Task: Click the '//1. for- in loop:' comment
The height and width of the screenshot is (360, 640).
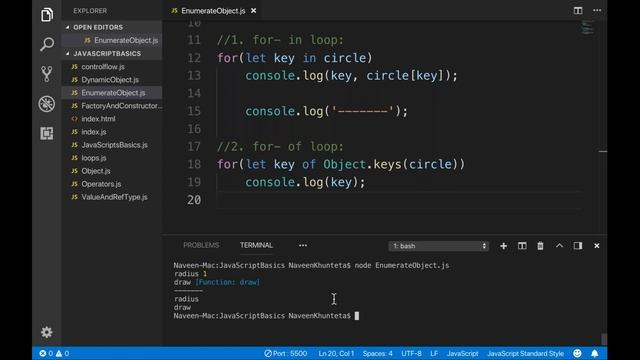Action: 280,40
